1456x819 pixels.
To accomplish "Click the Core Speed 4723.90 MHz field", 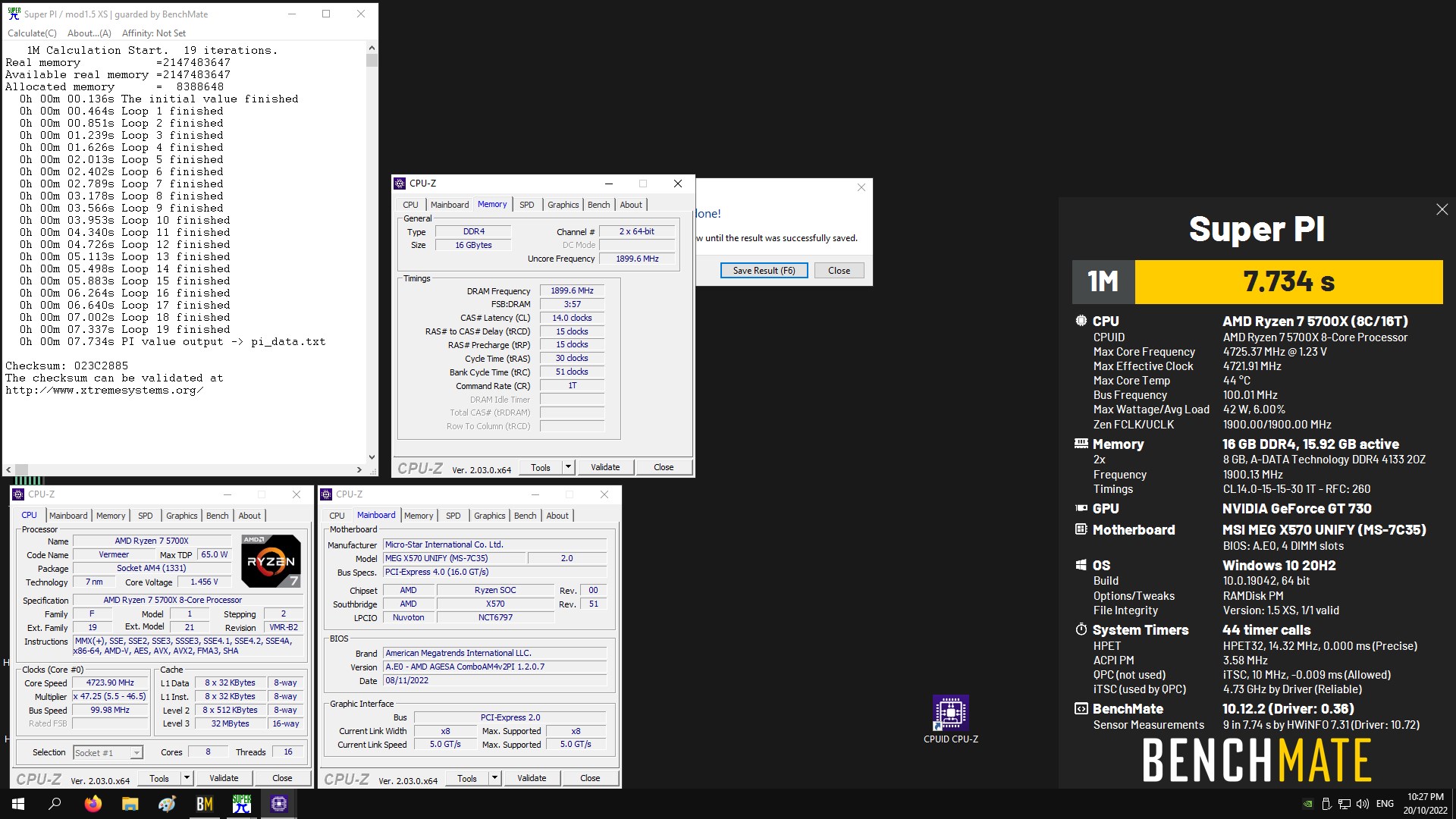I will pyautogui.click(x=110, y=682).
